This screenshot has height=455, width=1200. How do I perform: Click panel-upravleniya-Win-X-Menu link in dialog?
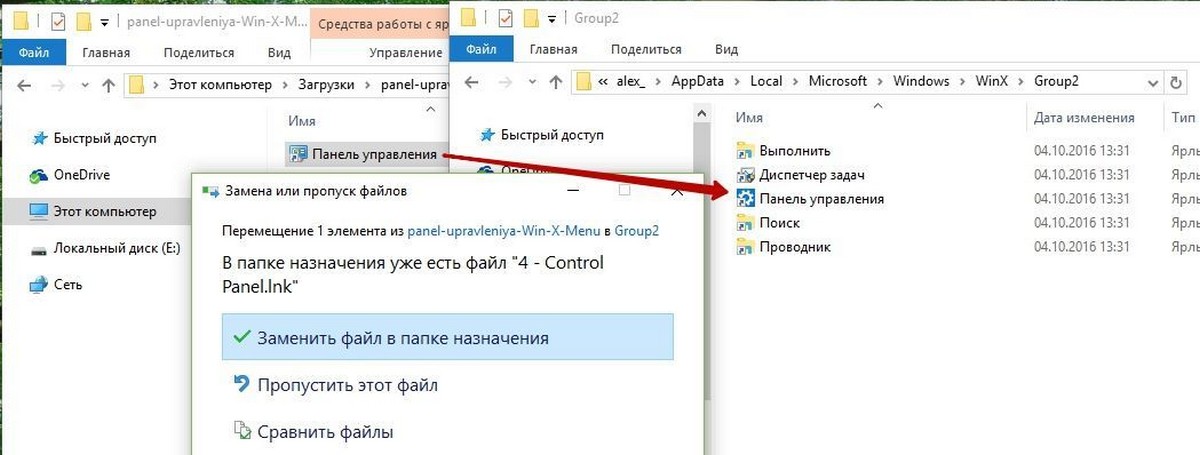click(x=502, y=230)
